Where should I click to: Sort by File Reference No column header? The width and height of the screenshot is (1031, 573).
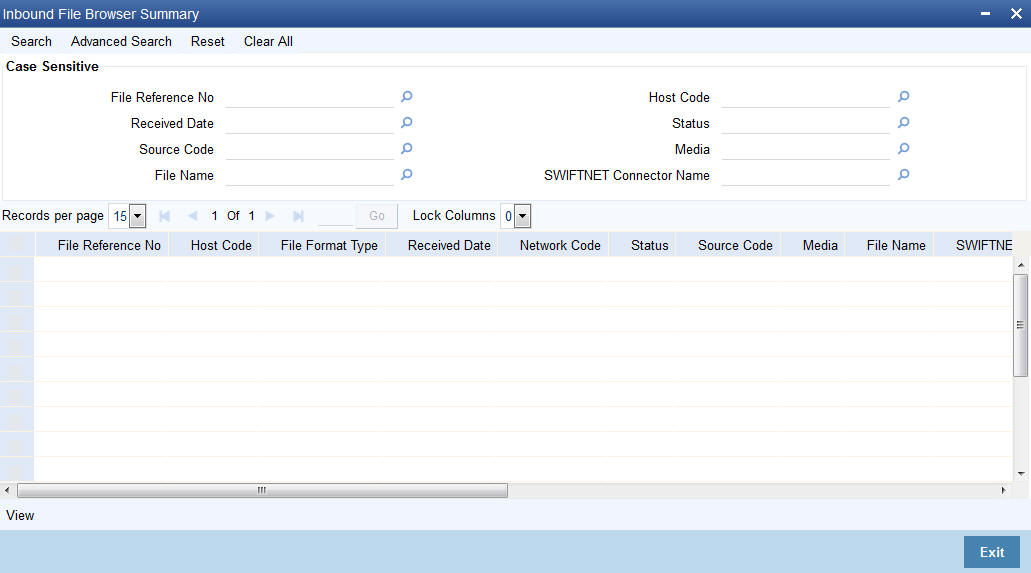(x=109, y=245)
